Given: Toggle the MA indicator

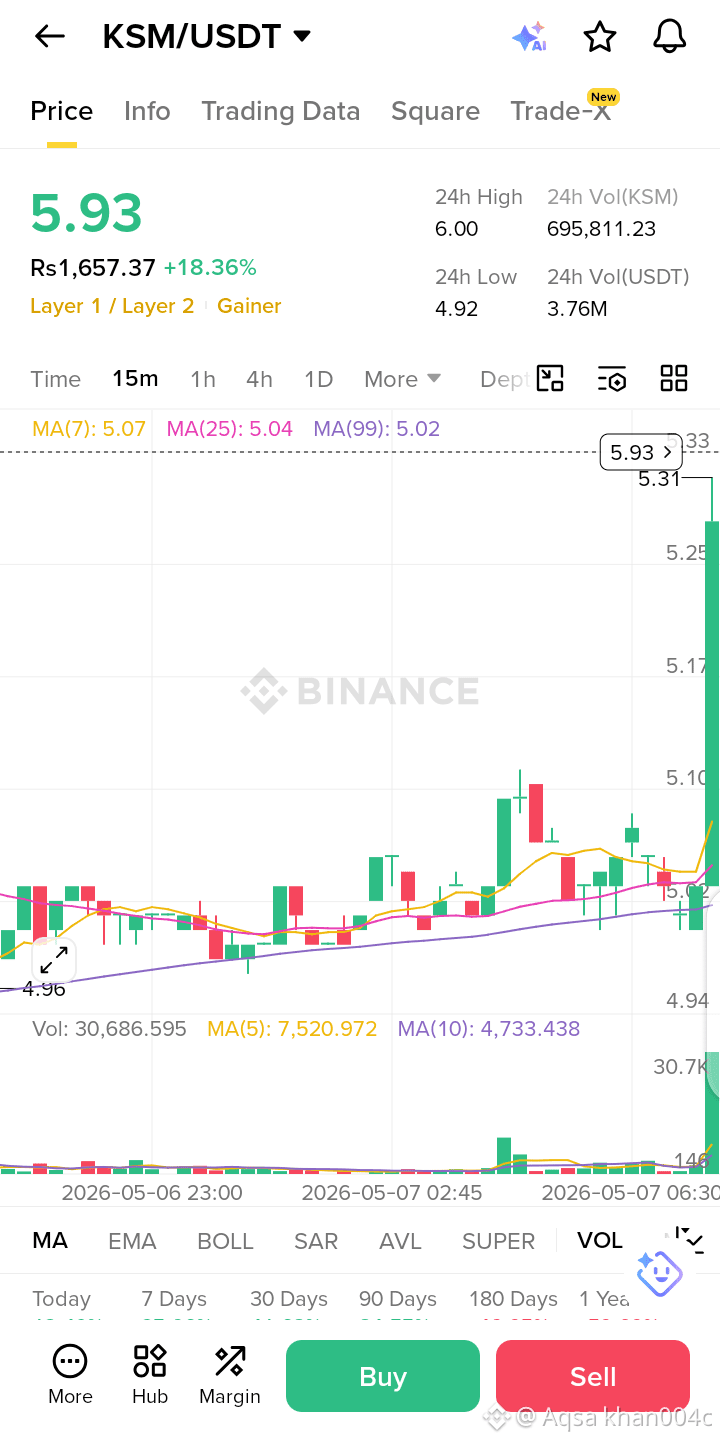Looking at the screenshot, I should pyautogui.click(x=50, y=1241).
